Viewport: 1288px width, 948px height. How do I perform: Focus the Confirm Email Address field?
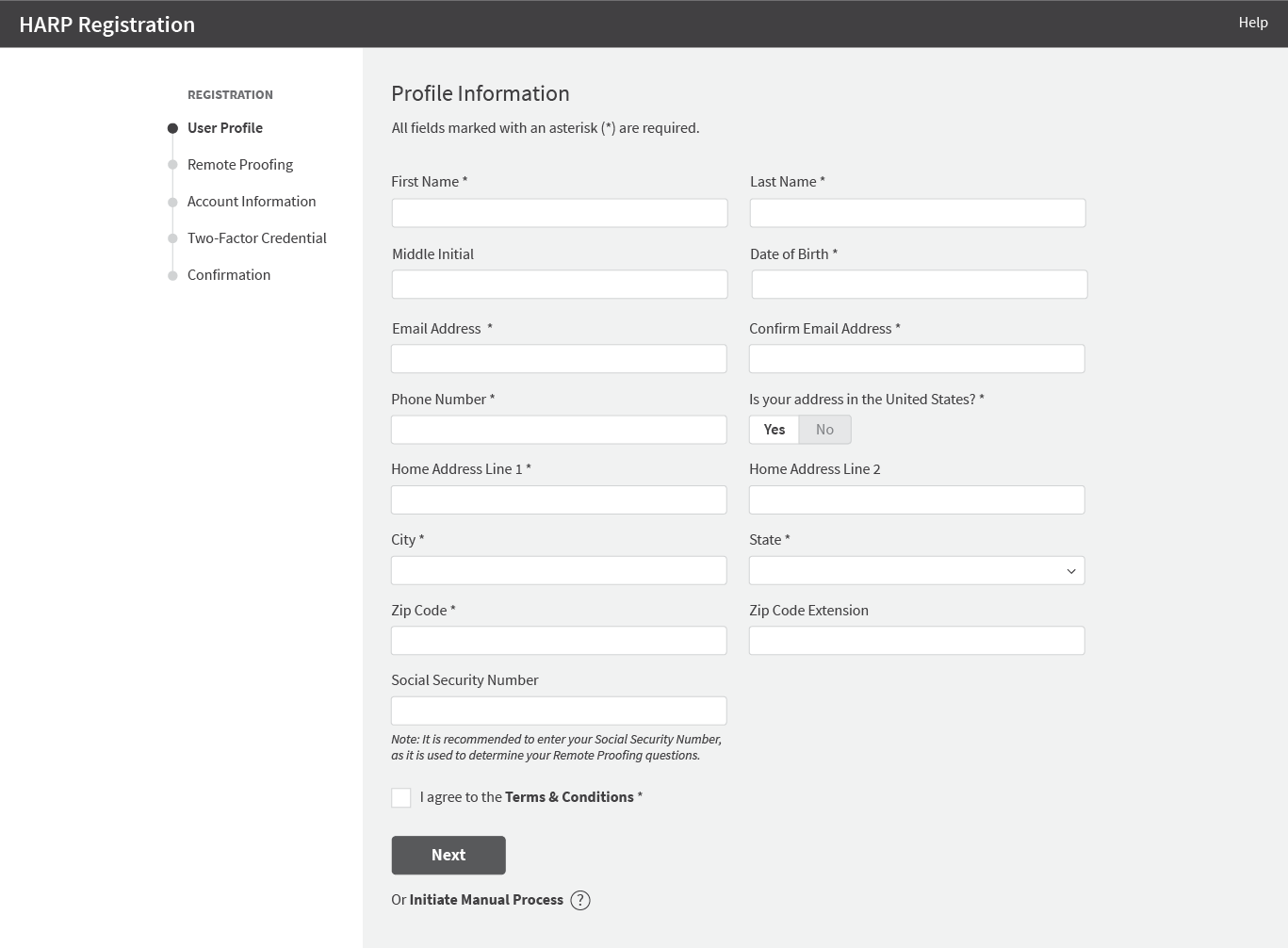(917, 359)
